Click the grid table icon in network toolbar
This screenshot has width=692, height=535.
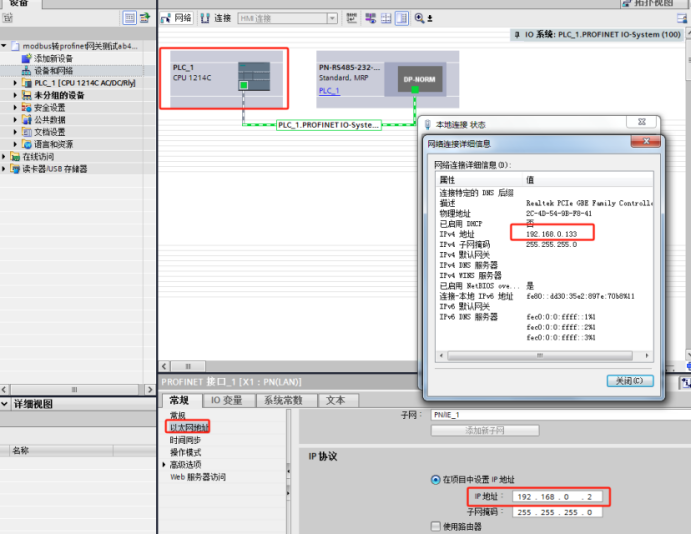[x=386, y=18]
